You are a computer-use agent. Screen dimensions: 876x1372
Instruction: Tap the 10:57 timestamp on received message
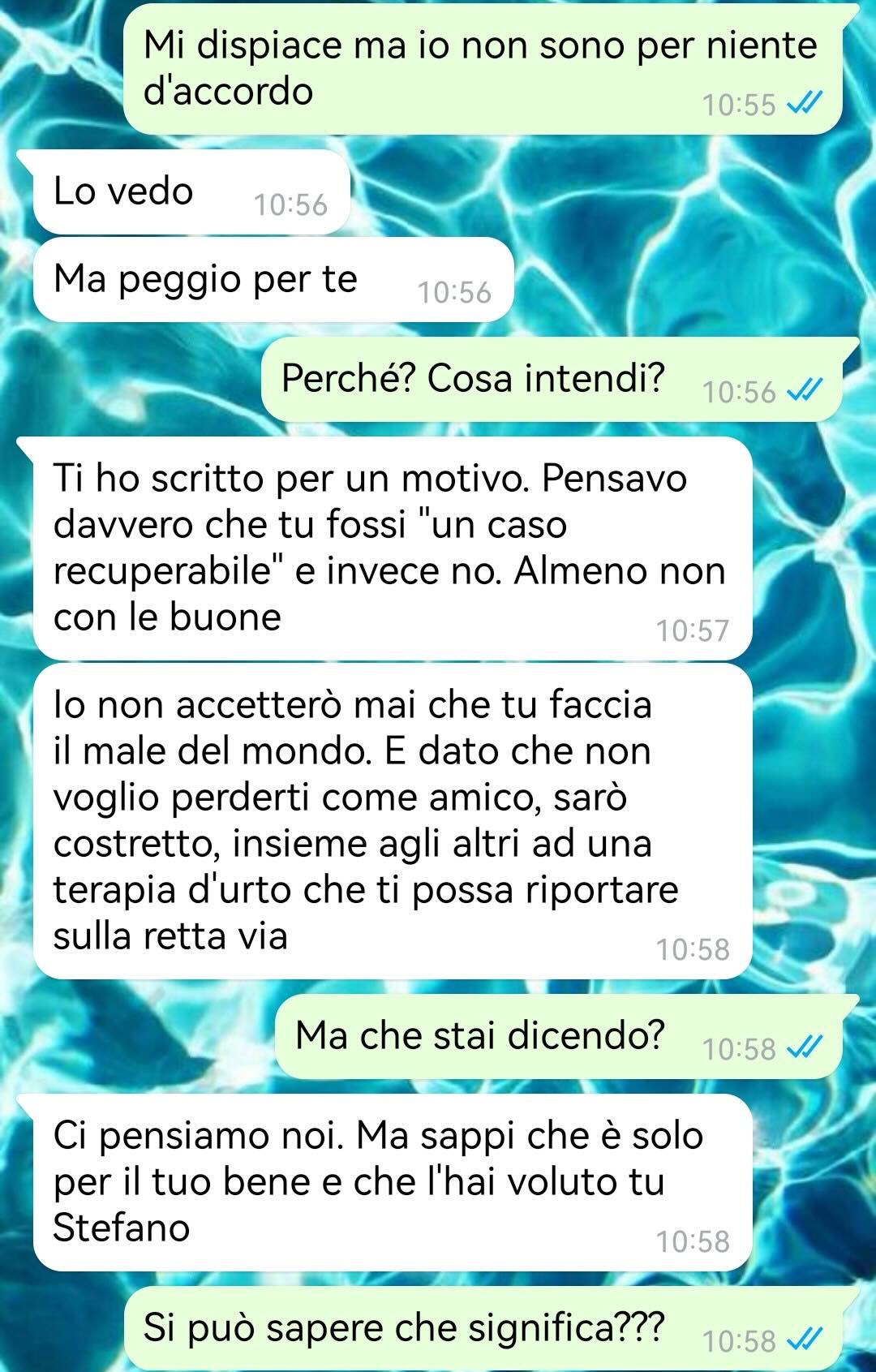click(x=693, y=630)
